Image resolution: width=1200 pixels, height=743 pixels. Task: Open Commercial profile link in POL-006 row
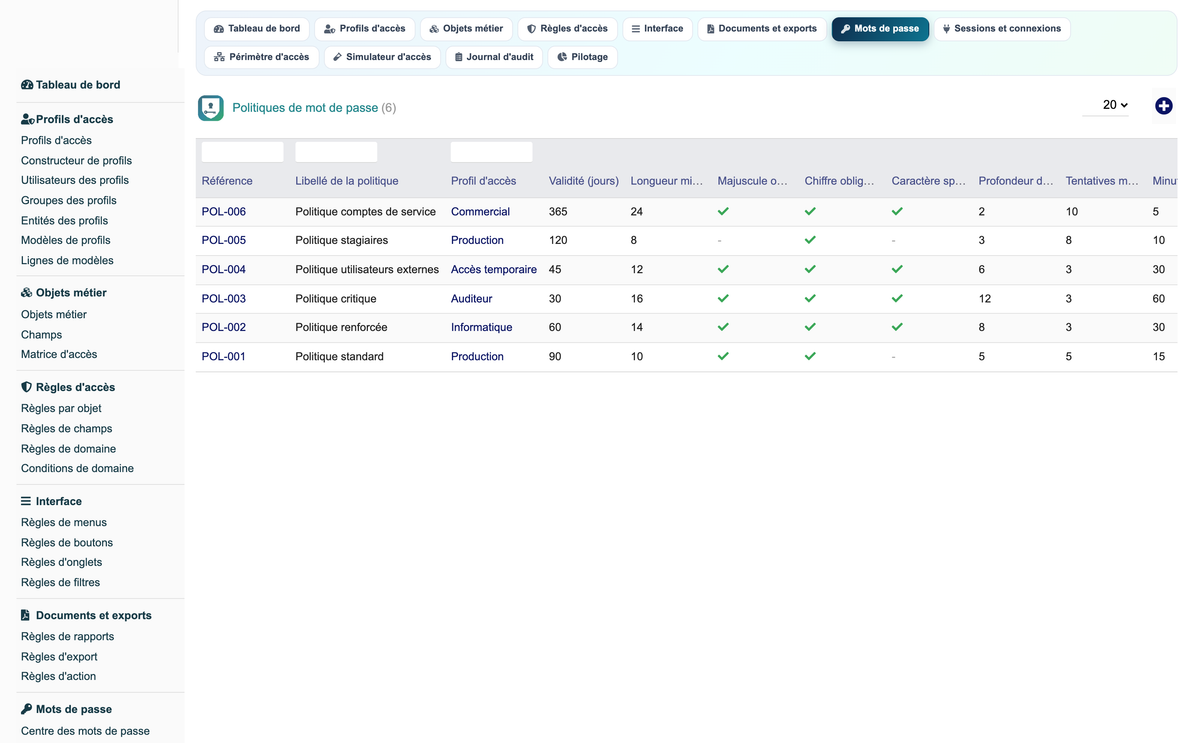[480, 212]
